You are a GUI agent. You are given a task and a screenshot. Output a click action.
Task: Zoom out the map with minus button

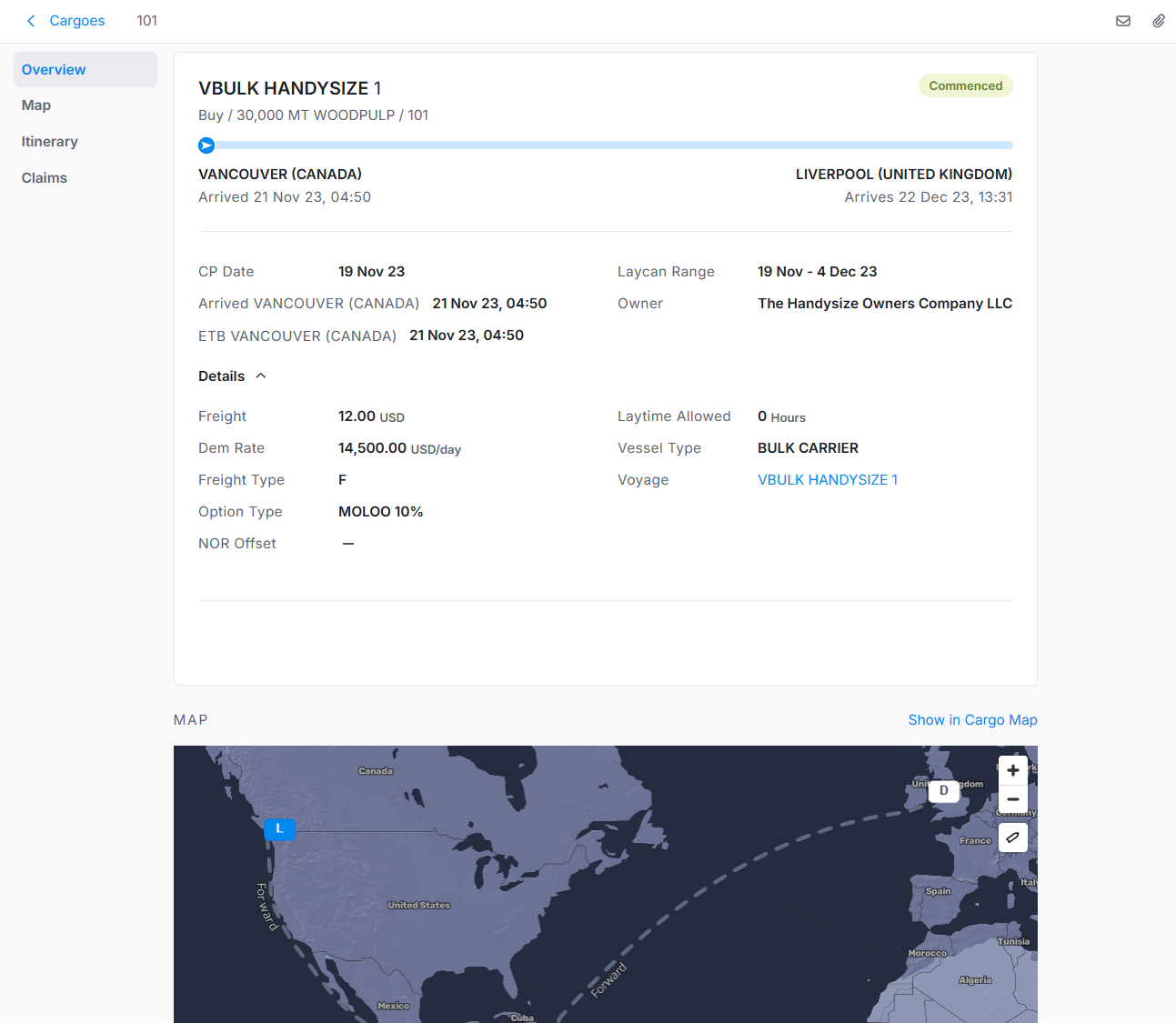click(1012, 799)
